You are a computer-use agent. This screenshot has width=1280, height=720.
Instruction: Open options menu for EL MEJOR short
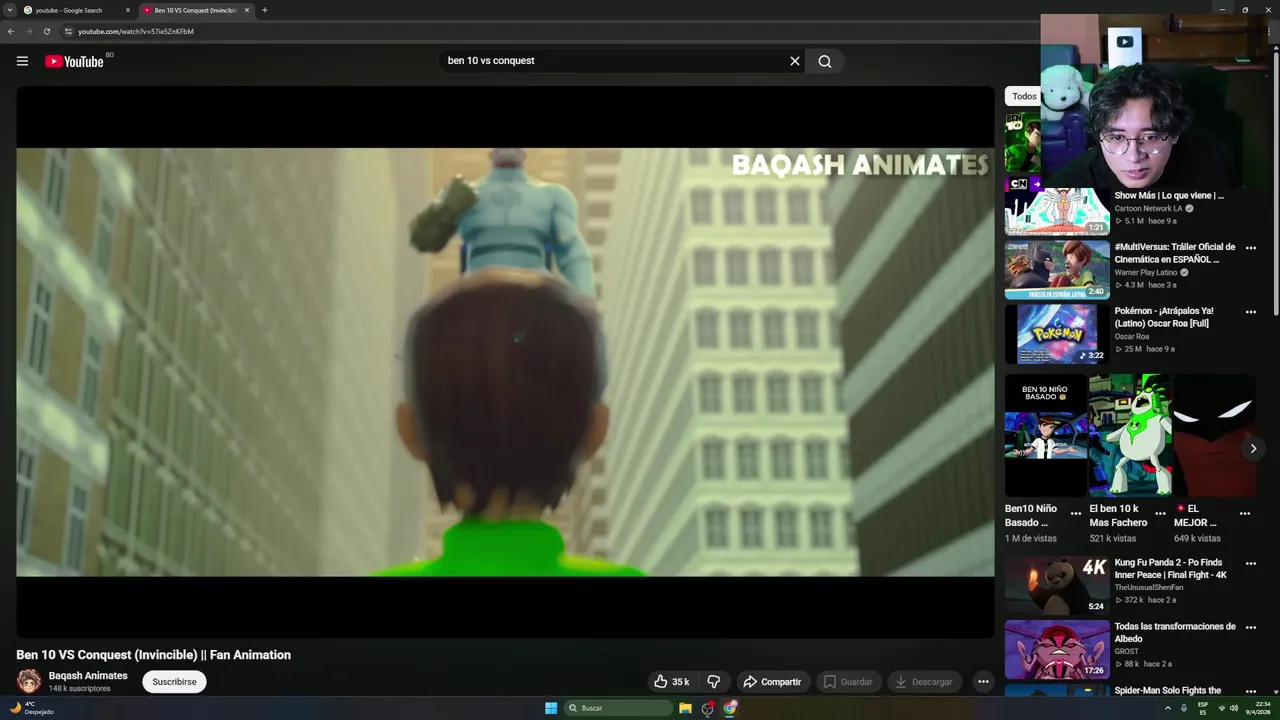1245,513
